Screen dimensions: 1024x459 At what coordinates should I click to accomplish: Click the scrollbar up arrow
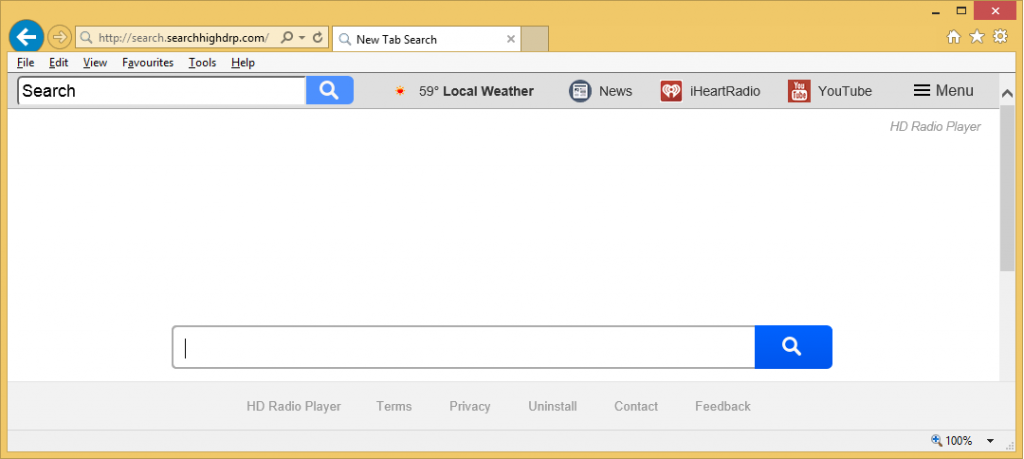point(1006,95)
